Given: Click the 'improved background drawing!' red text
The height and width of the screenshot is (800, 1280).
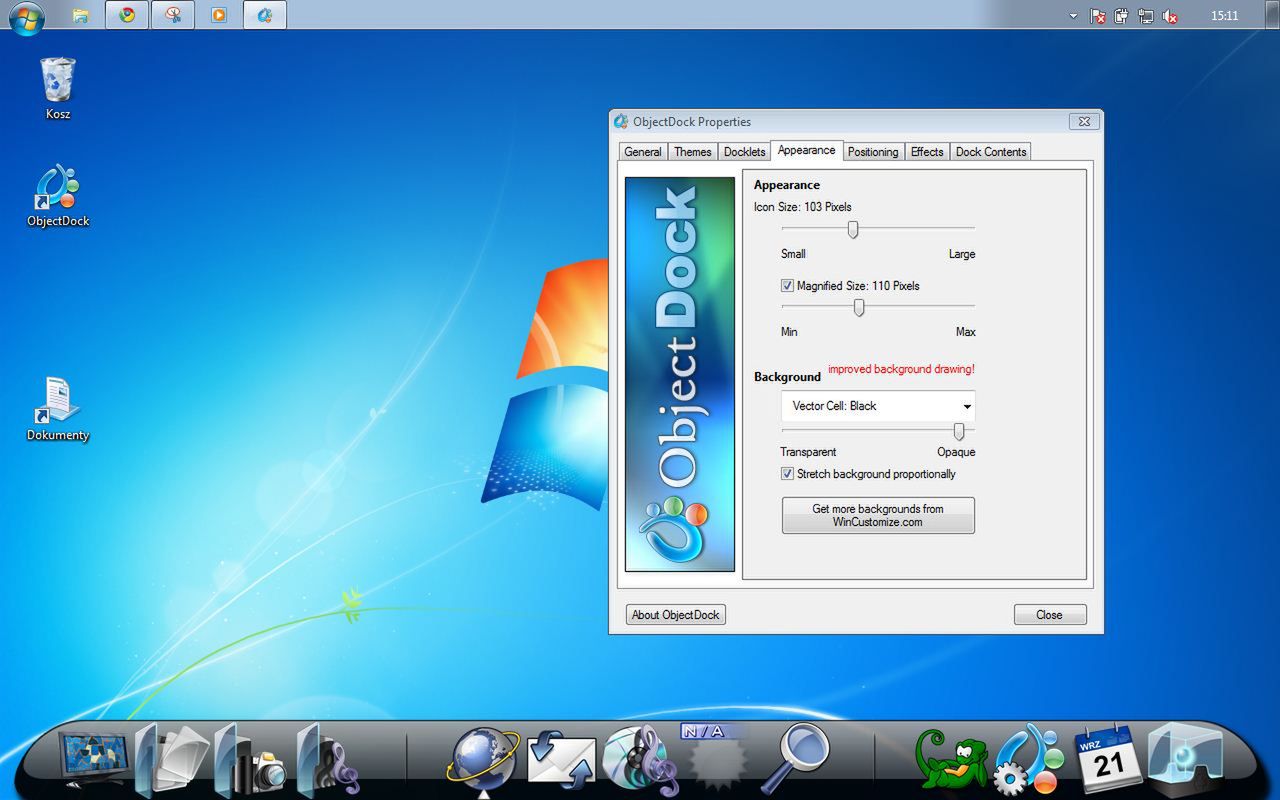Looking at the screenshot, I should [x=901, y=369].
